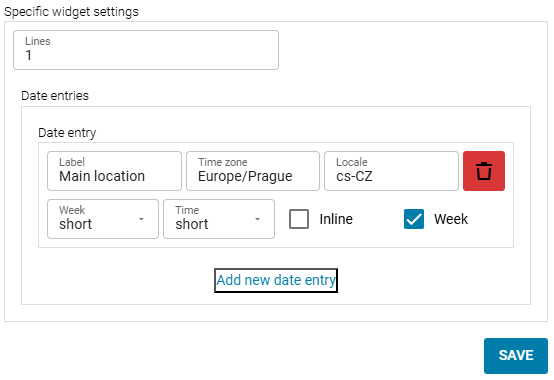This screenshot has width=554, height=380.
Task: Edit the Time zone field Europe/Prague
Action: point(253,171)
